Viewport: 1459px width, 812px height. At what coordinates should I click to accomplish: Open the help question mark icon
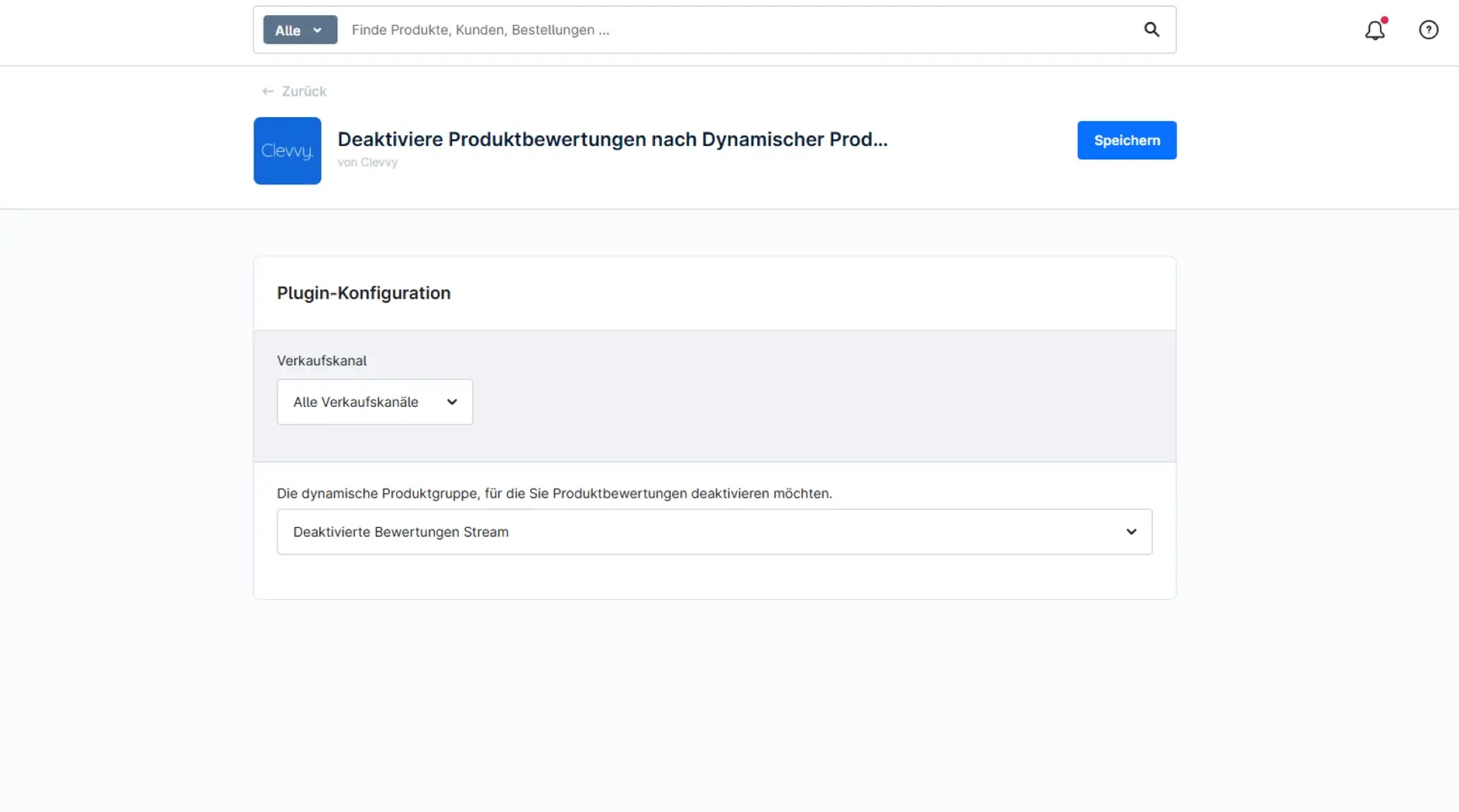(1429, 30)
